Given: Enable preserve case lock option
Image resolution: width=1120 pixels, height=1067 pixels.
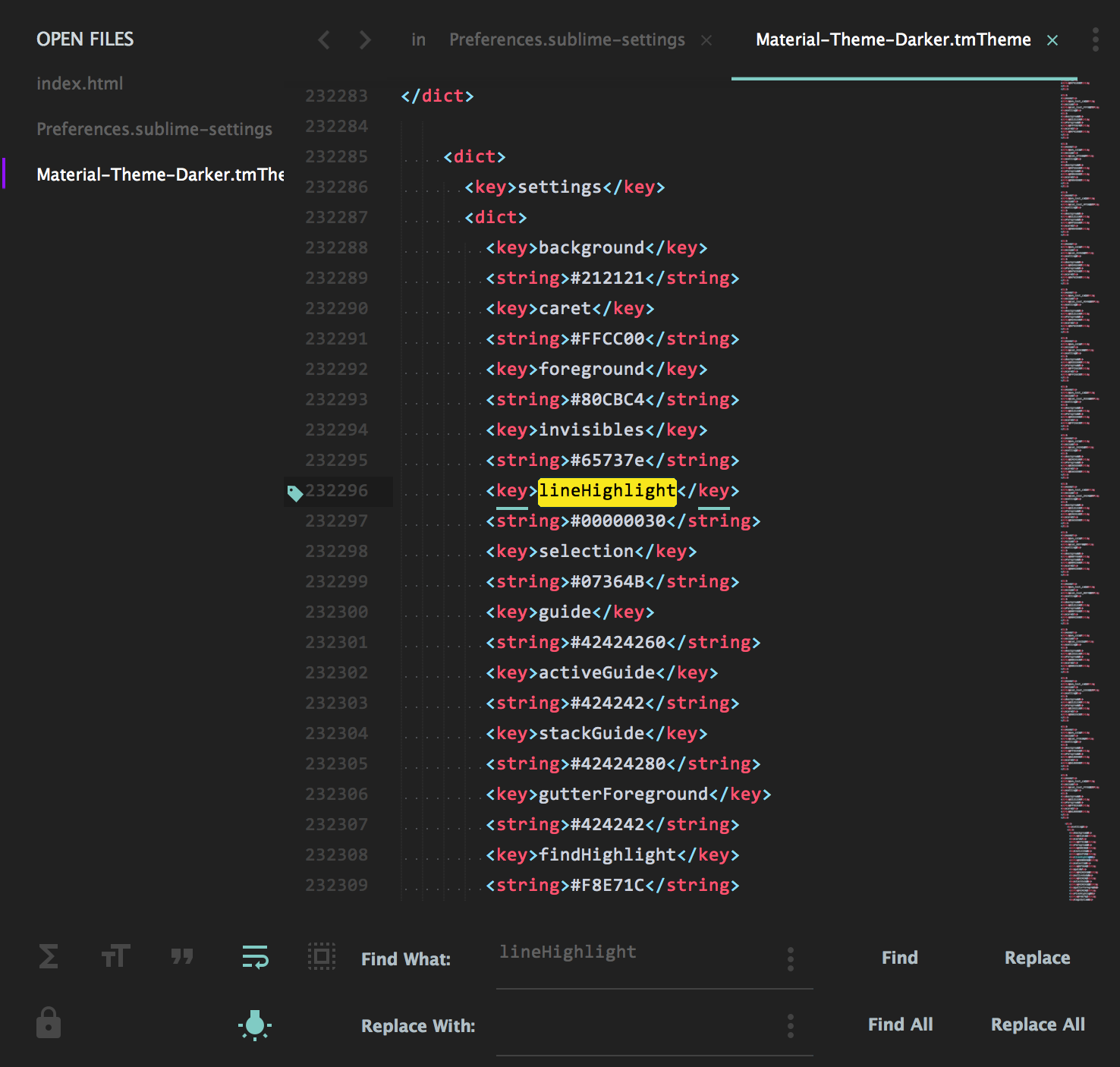Looking at the screenshot, I should [x=48, y=1023].
